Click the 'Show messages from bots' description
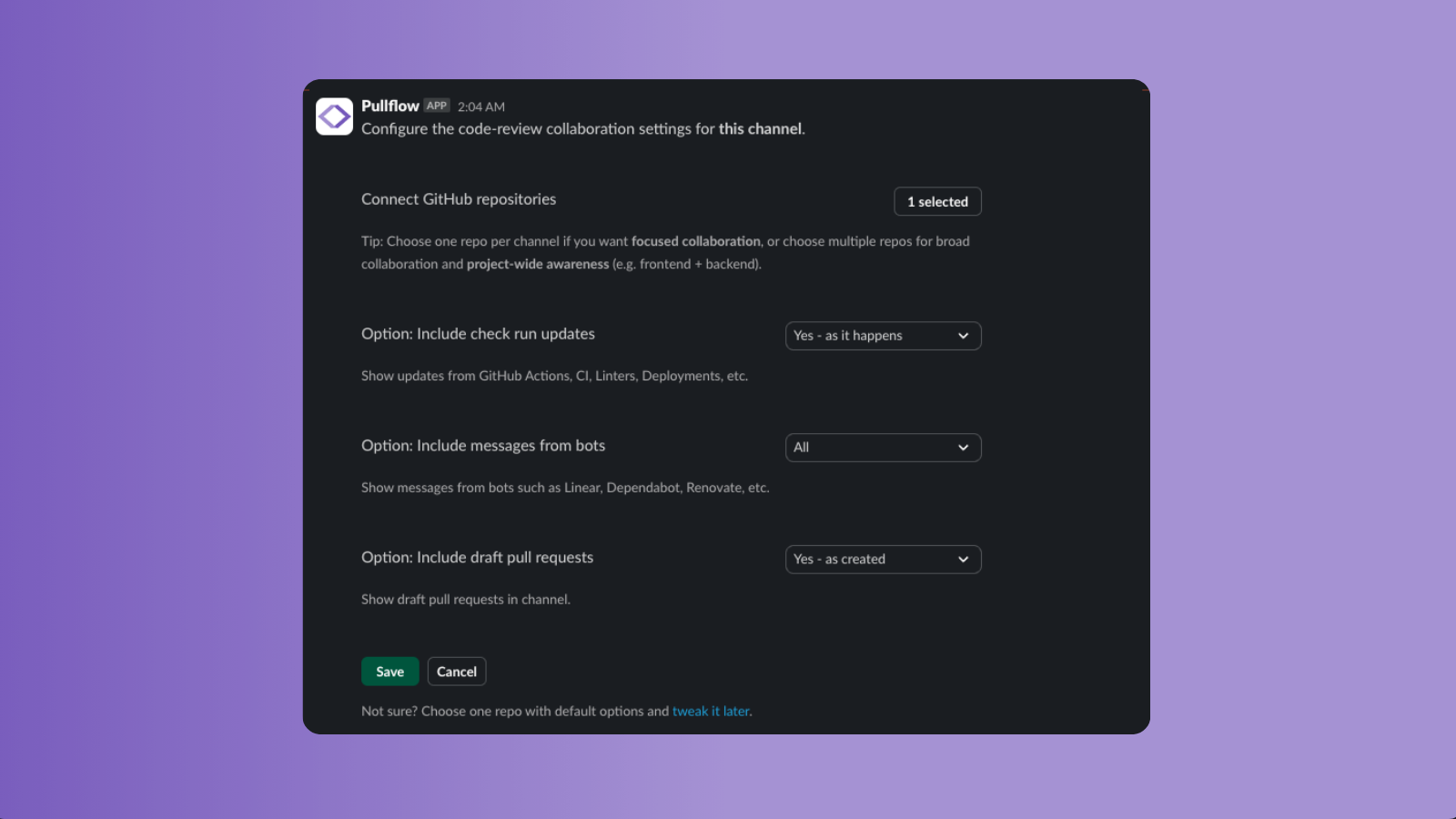Image resolution: width=1456 pixels, height=819 pixels. tap(565, 488)
